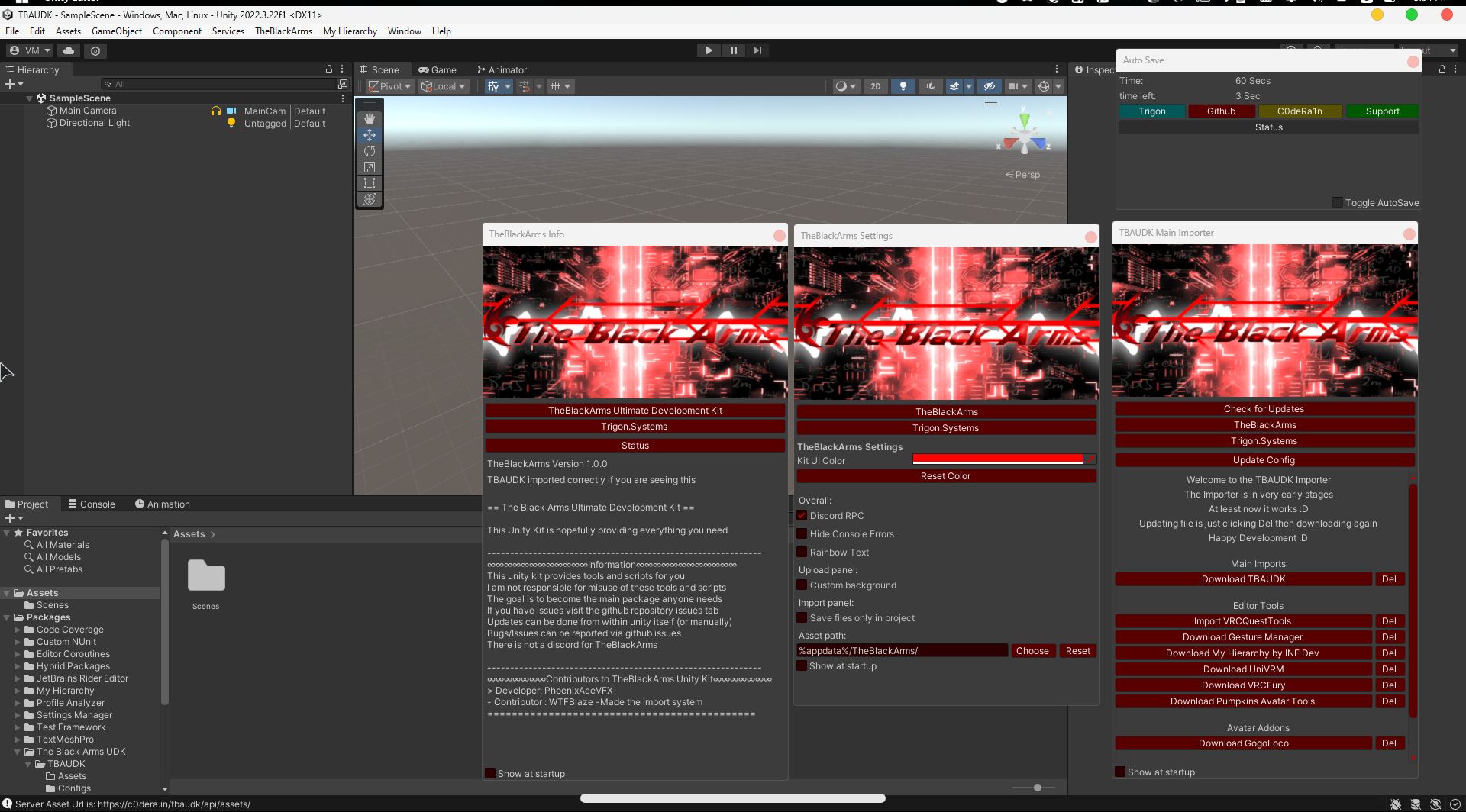Select the Rect tool in Scene

pos(370,183)
